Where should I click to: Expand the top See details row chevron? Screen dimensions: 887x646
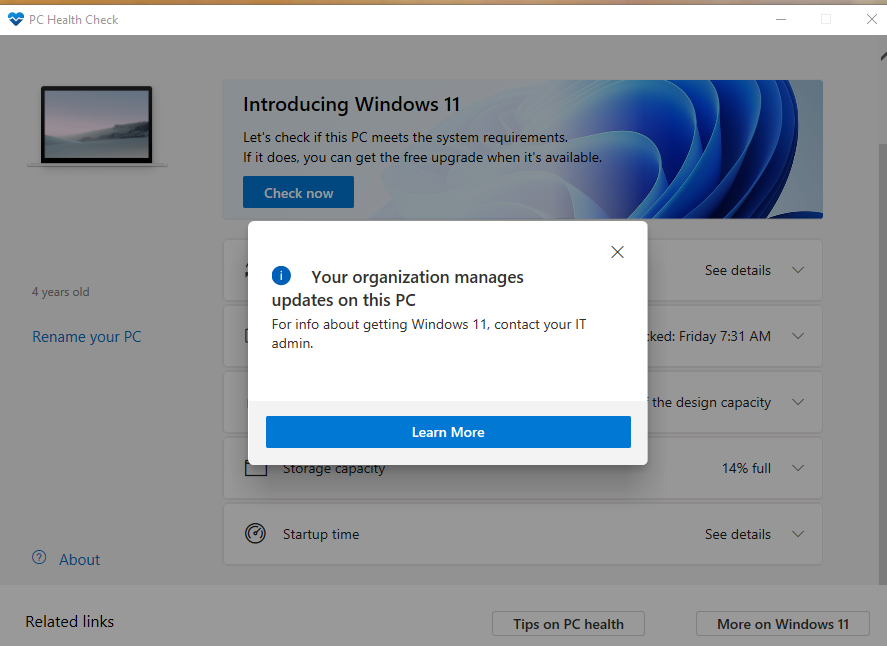click(798, 270)
